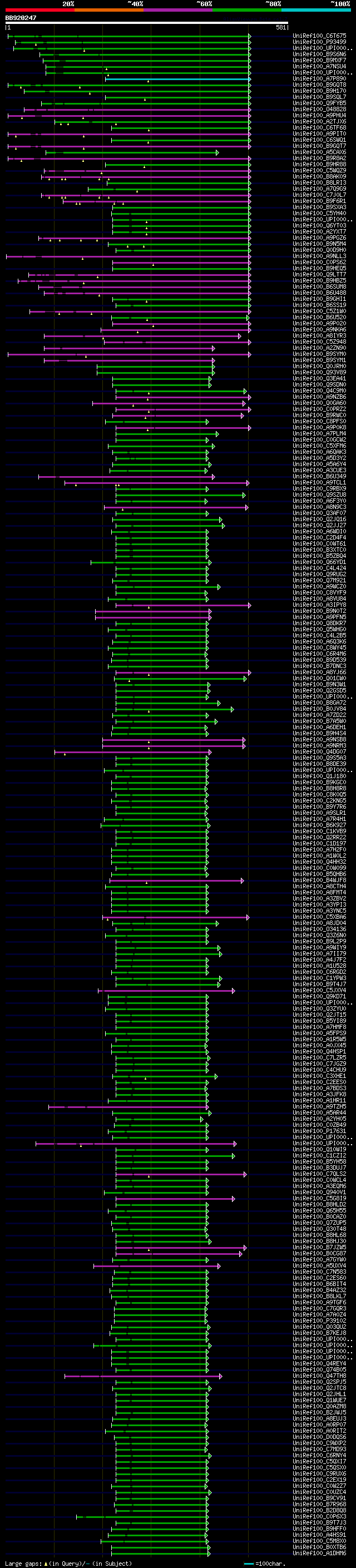This screenshot has height=1568, width=356.
Task: Select hit label UniRef100_A3CUE3
Action: click(x=319, y=471)
